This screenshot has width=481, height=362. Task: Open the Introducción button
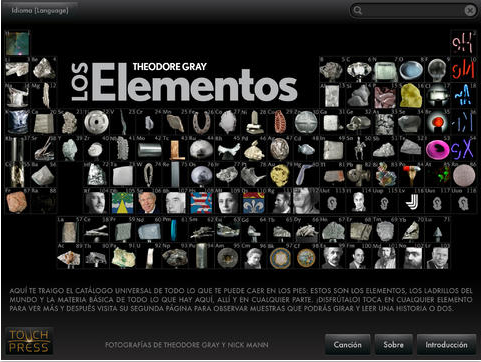446,344
